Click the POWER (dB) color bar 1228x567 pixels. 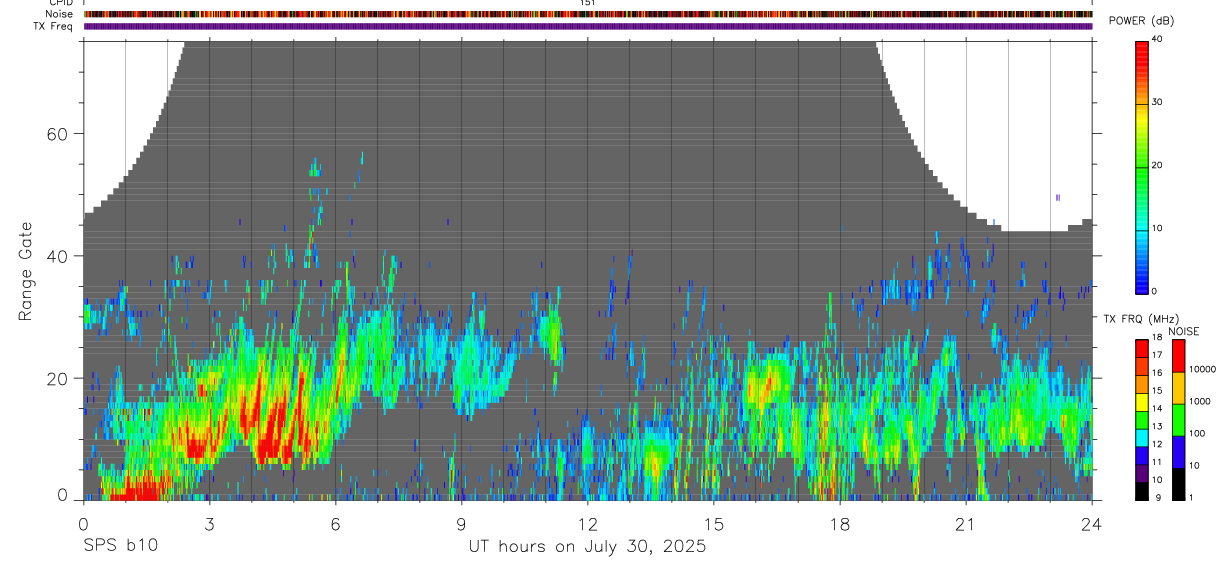[x=1142, y=166]
